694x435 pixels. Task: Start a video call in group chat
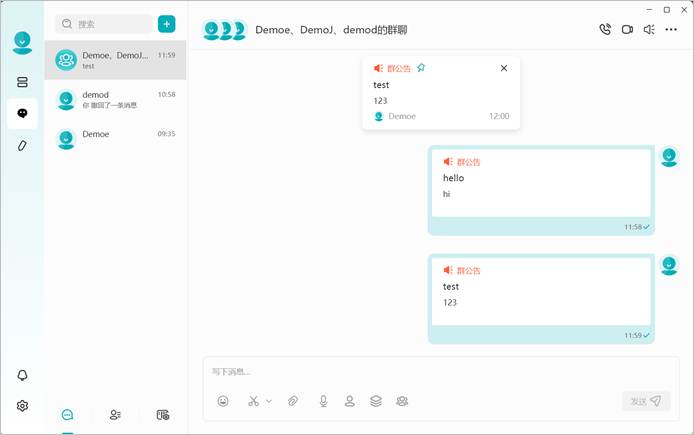coord(627,30)
